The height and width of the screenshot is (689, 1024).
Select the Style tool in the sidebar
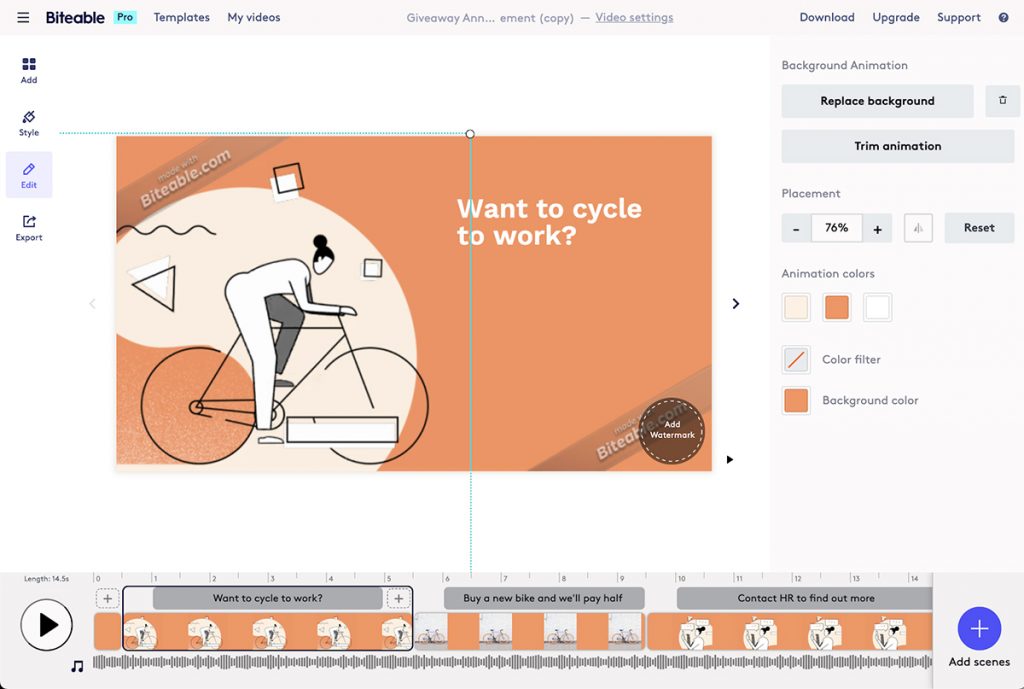(x=28, y=120)
